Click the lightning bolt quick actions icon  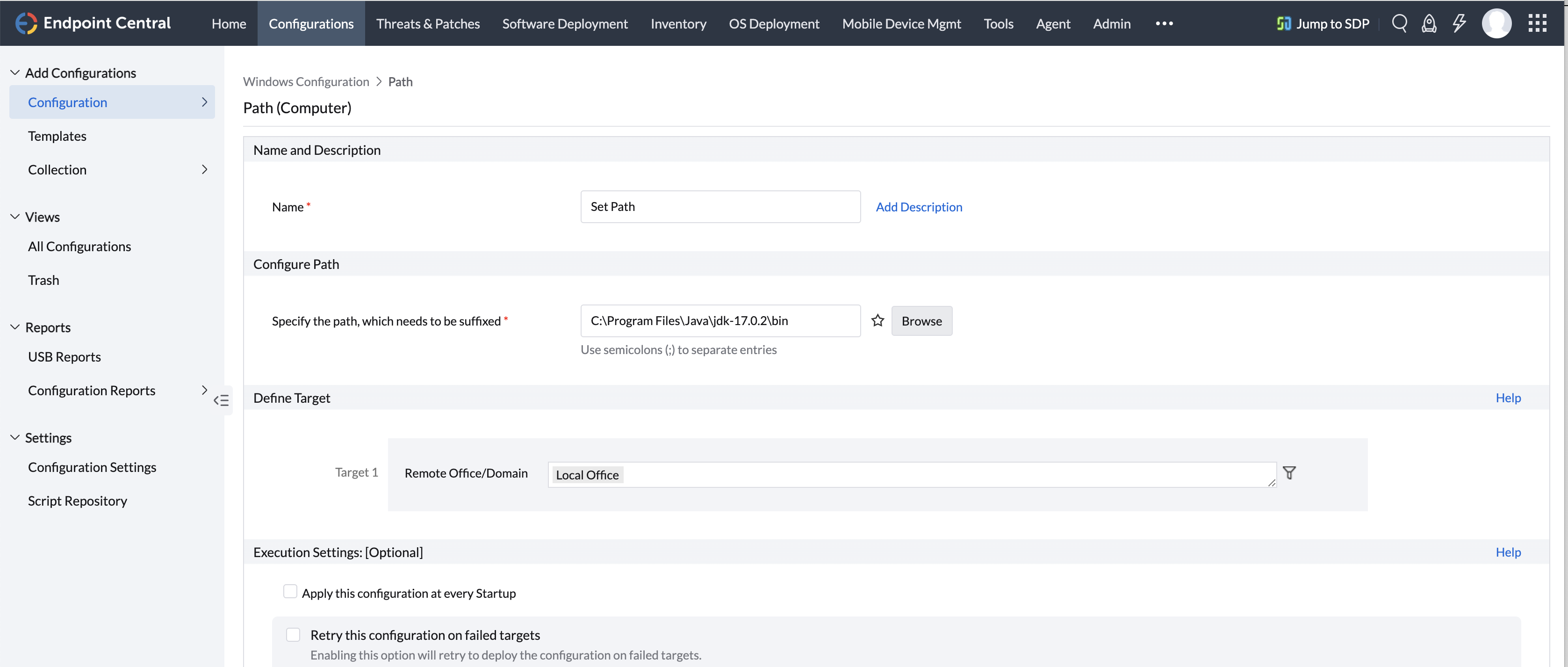tap(1459, 23)
